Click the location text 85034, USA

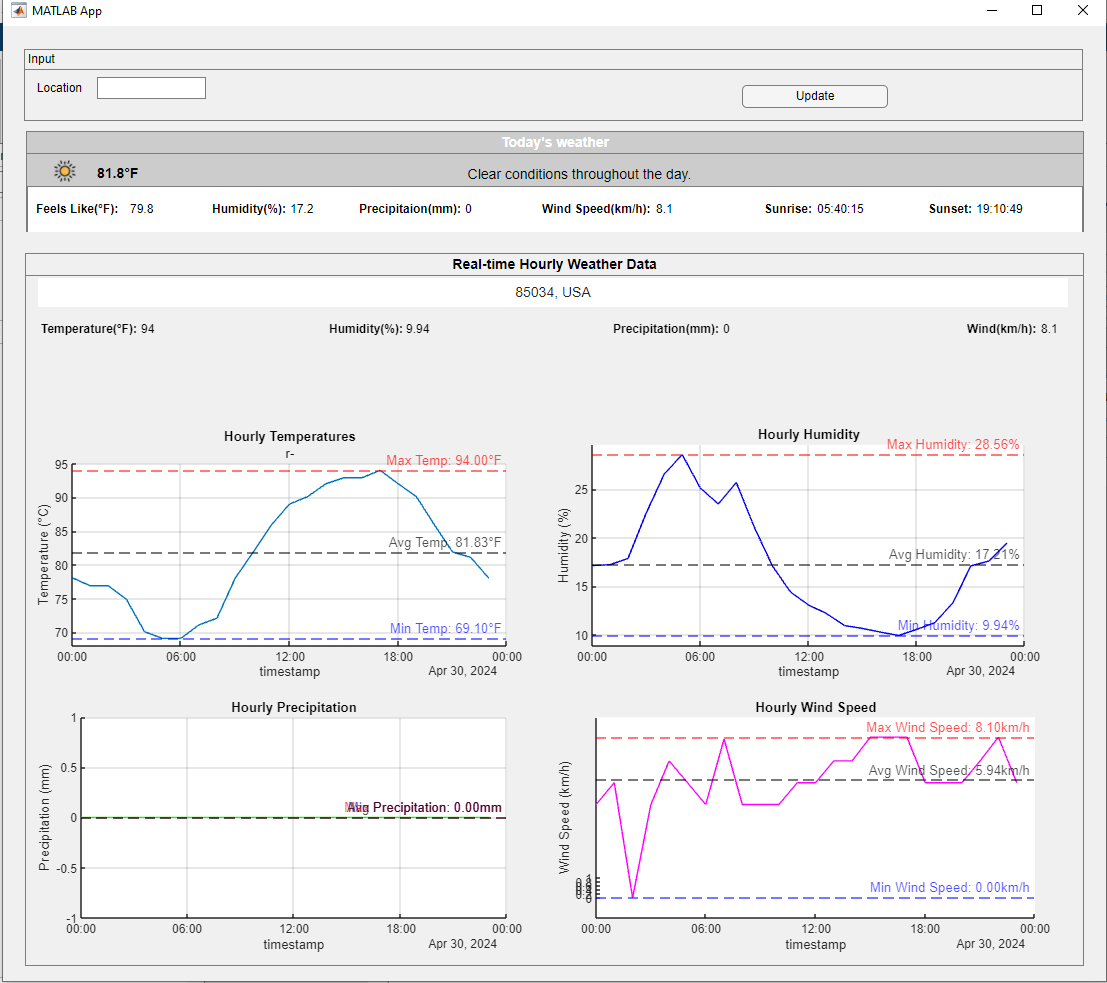coord(553,292)
